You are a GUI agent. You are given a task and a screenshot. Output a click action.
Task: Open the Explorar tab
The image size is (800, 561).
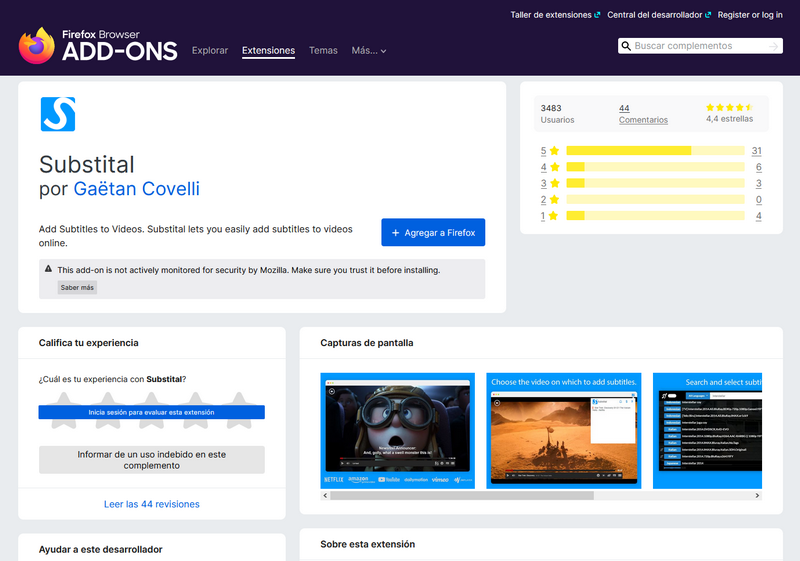tap(210, 50)
